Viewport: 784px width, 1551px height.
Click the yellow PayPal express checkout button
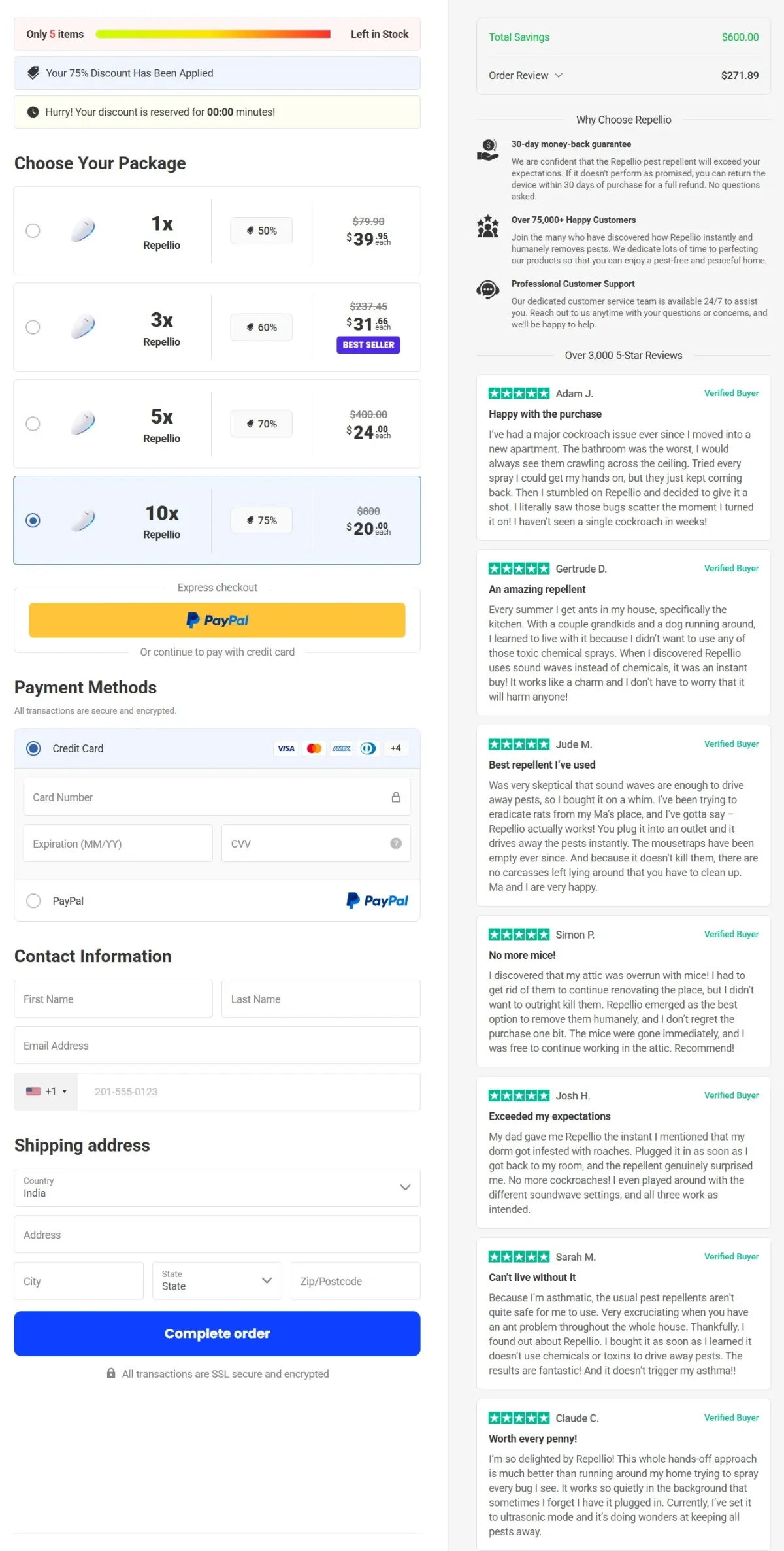tap(217, 620)
